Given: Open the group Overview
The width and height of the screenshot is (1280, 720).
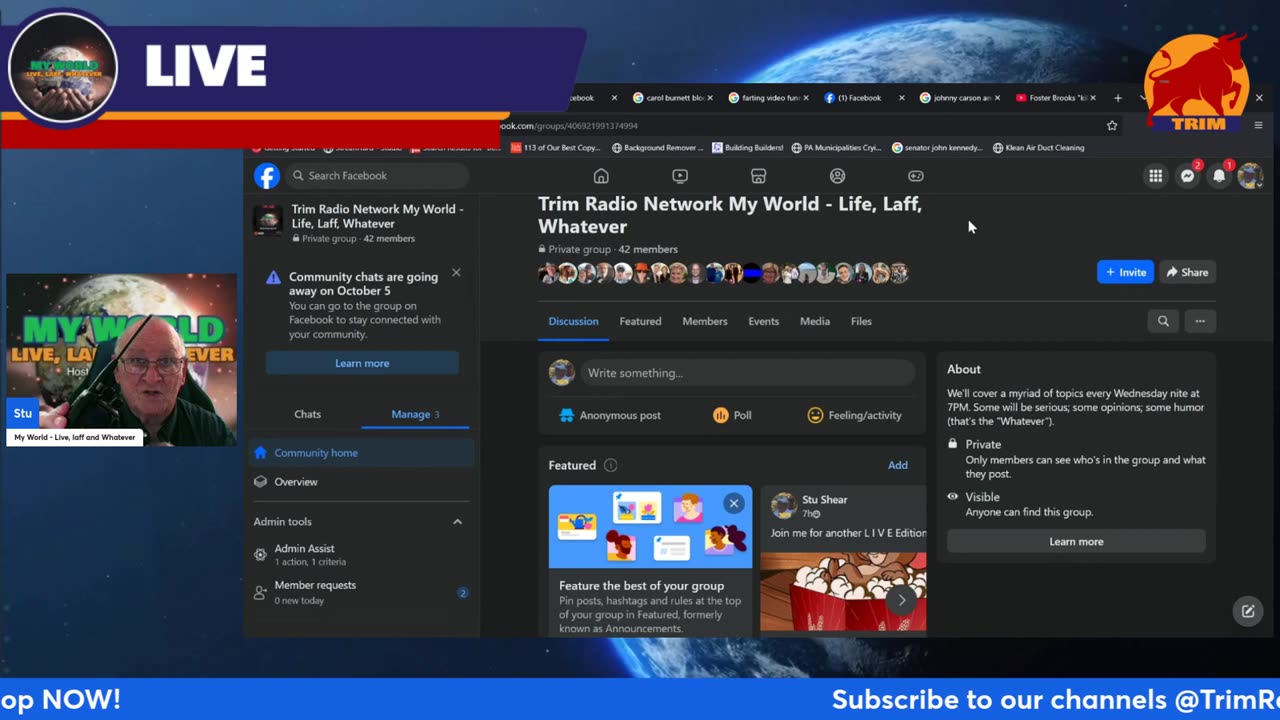Looking at the screenshot, I should point(362,482).
